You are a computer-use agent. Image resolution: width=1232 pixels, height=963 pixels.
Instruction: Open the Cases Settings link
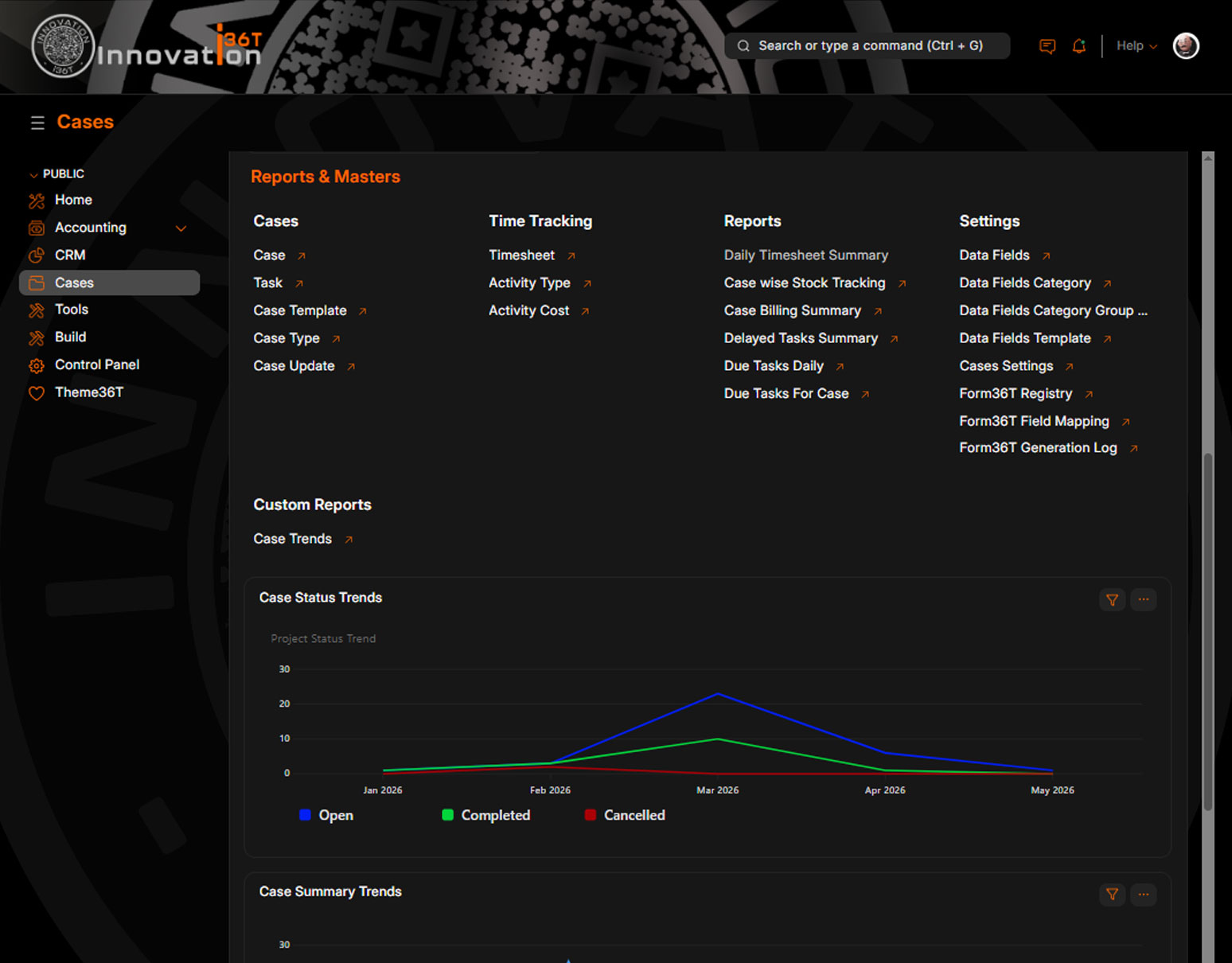point(1006,366)
